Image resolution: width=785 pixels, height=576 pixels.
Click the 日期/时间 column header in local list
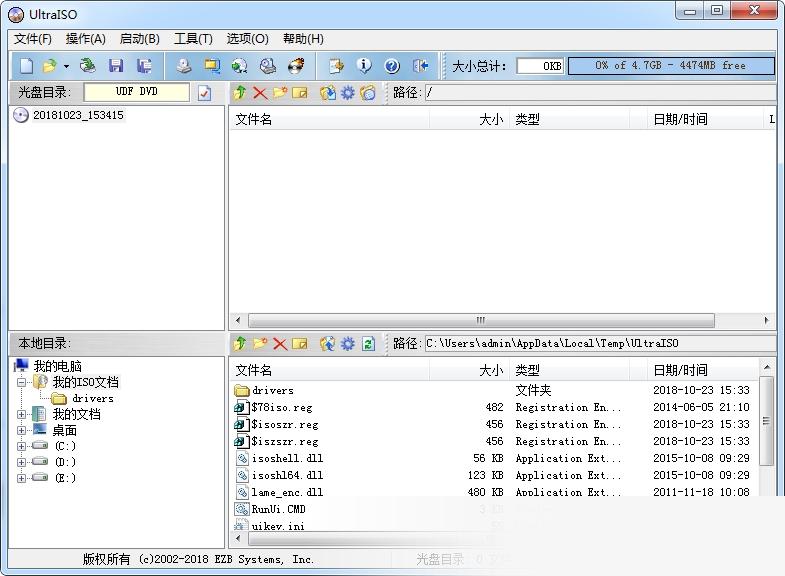(x=680, y=371)
